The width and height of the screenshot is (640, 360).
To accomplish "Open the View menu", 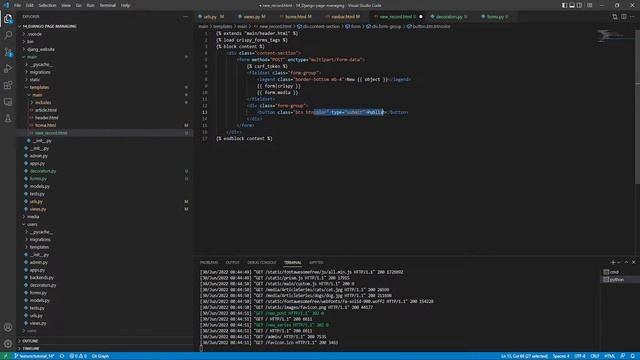I will (x=66, y=5).
